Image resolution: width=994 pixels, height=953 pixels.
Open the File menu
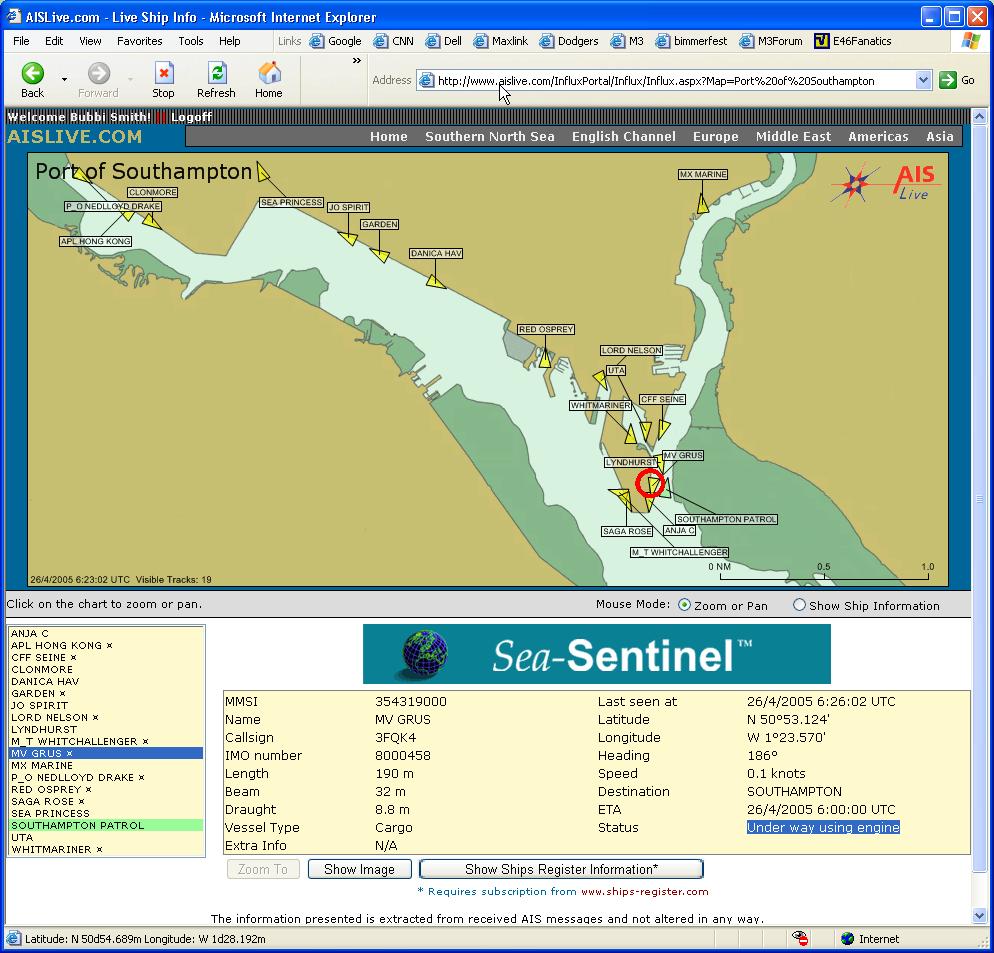(x=21, y=41)
